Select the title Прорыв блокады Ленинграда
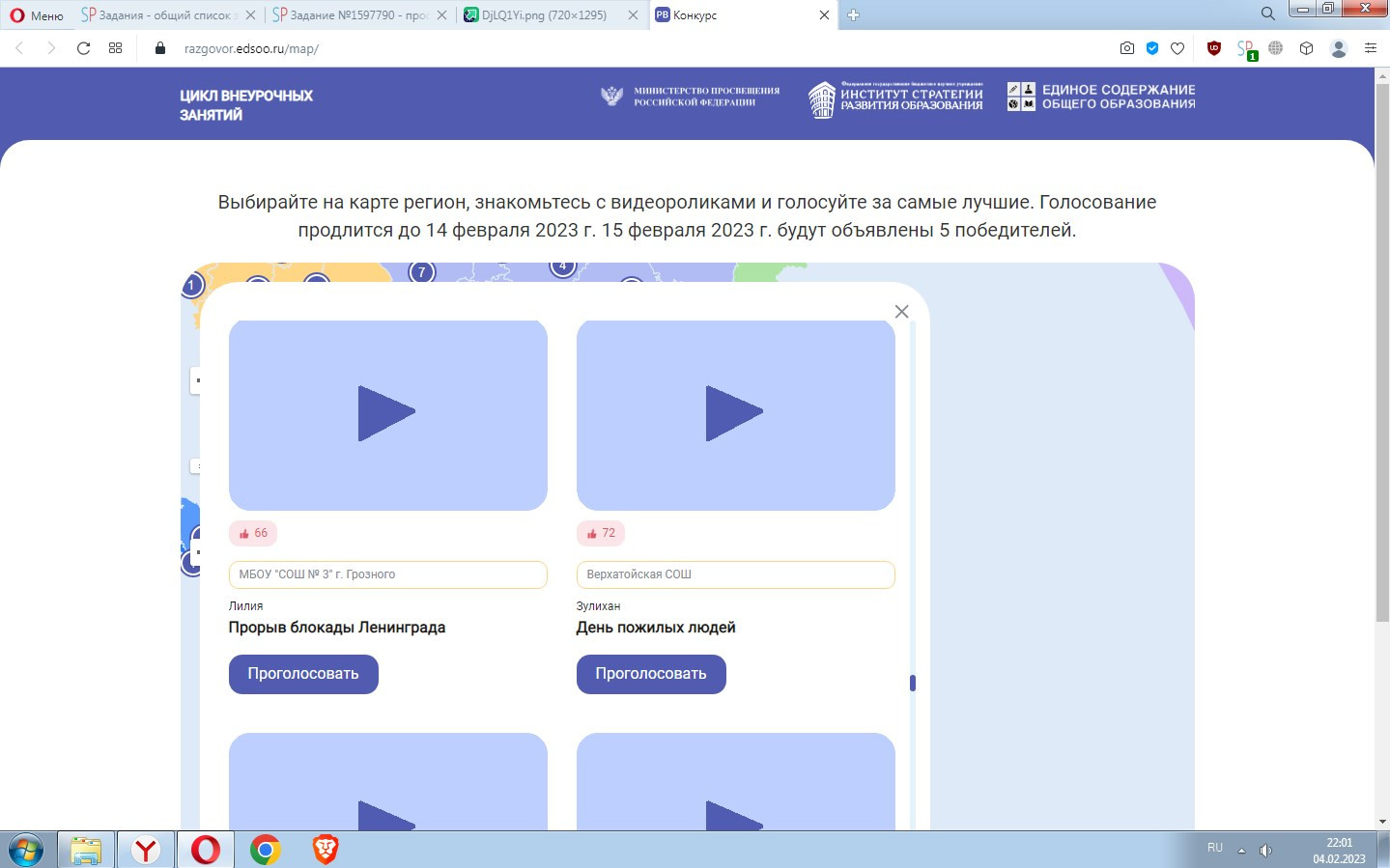This screenshot has width=1390, height=868. point(337,628)
